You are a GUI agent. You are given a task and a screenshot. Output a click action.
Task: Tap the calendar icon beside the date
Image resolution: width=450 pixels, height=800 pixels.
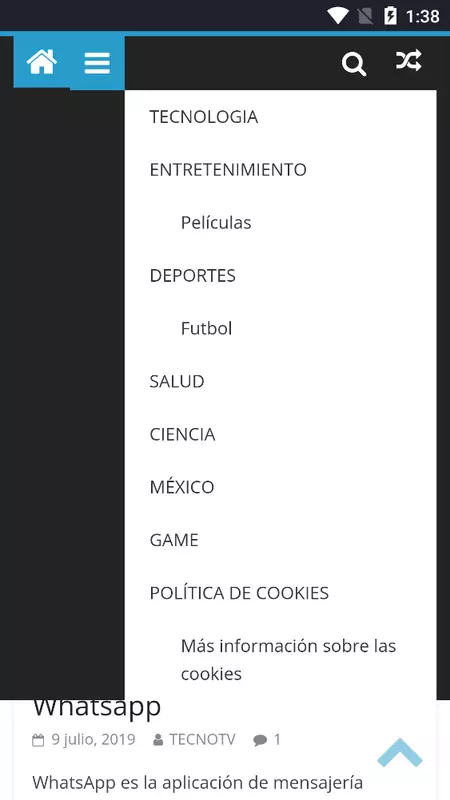(38, 740)
